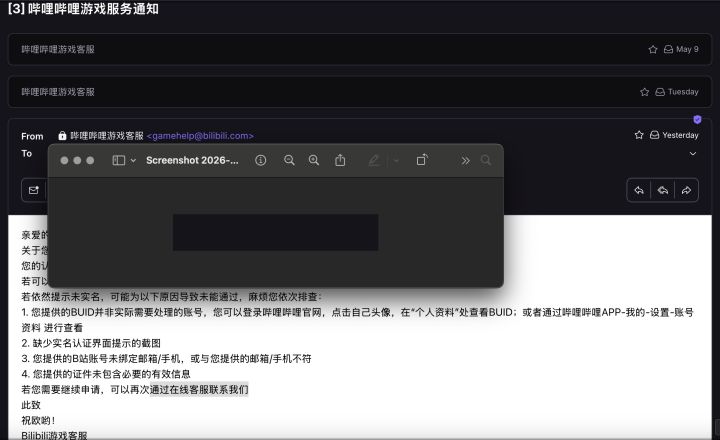This screenshot has height=440, width=720.
Task: Click the Reply All button
Action: click(x=663, y=190)
